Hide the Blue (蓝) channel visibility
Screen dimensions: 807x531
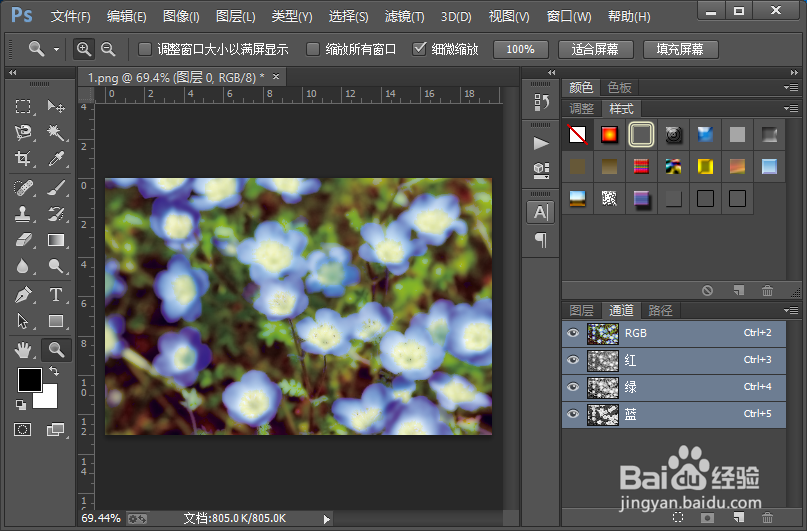(x=573, y=414)
